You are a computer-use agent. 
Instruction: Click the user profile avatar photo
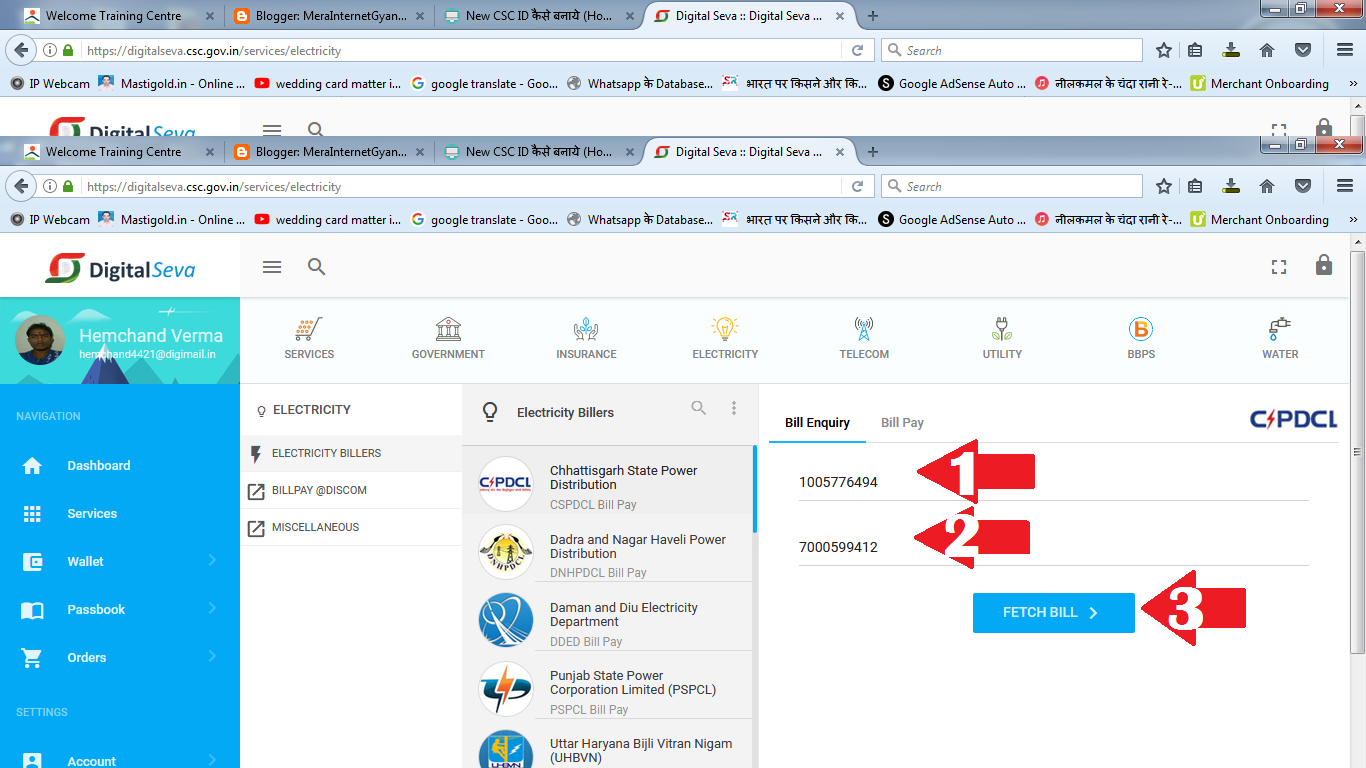(40, 340)
